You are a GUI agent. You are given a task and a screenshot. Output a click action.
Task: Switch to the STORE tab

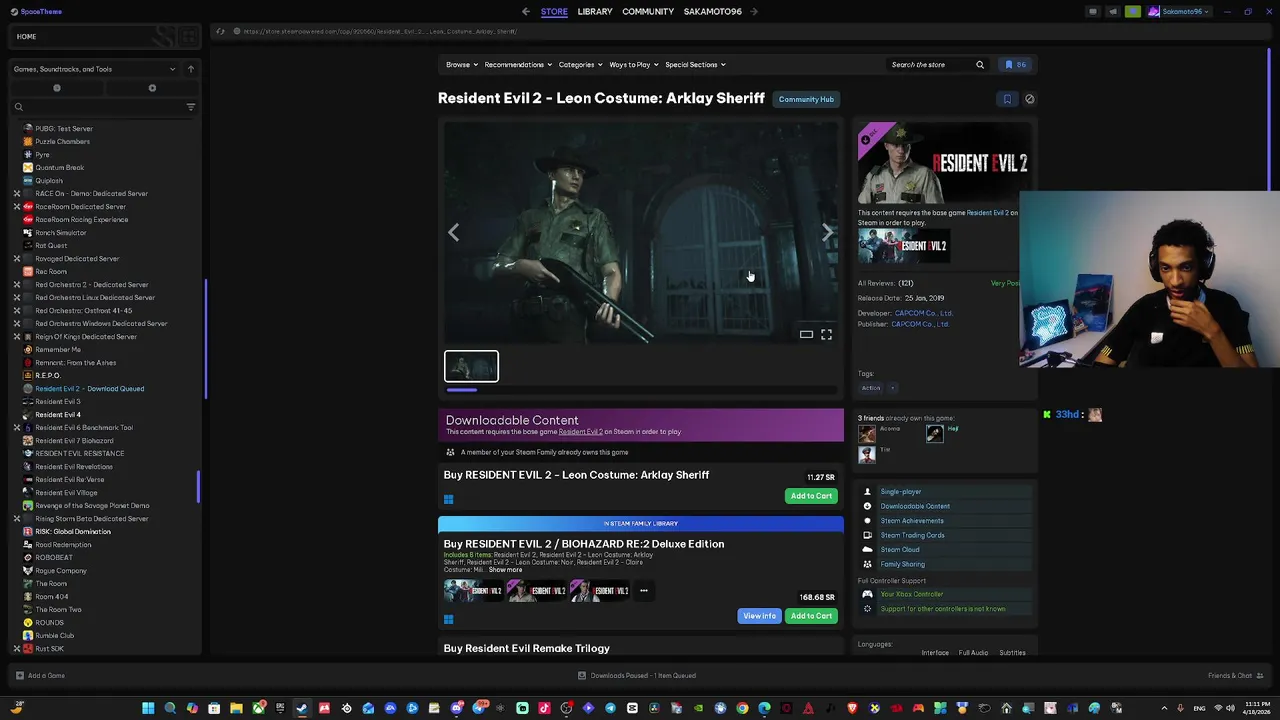554,12
